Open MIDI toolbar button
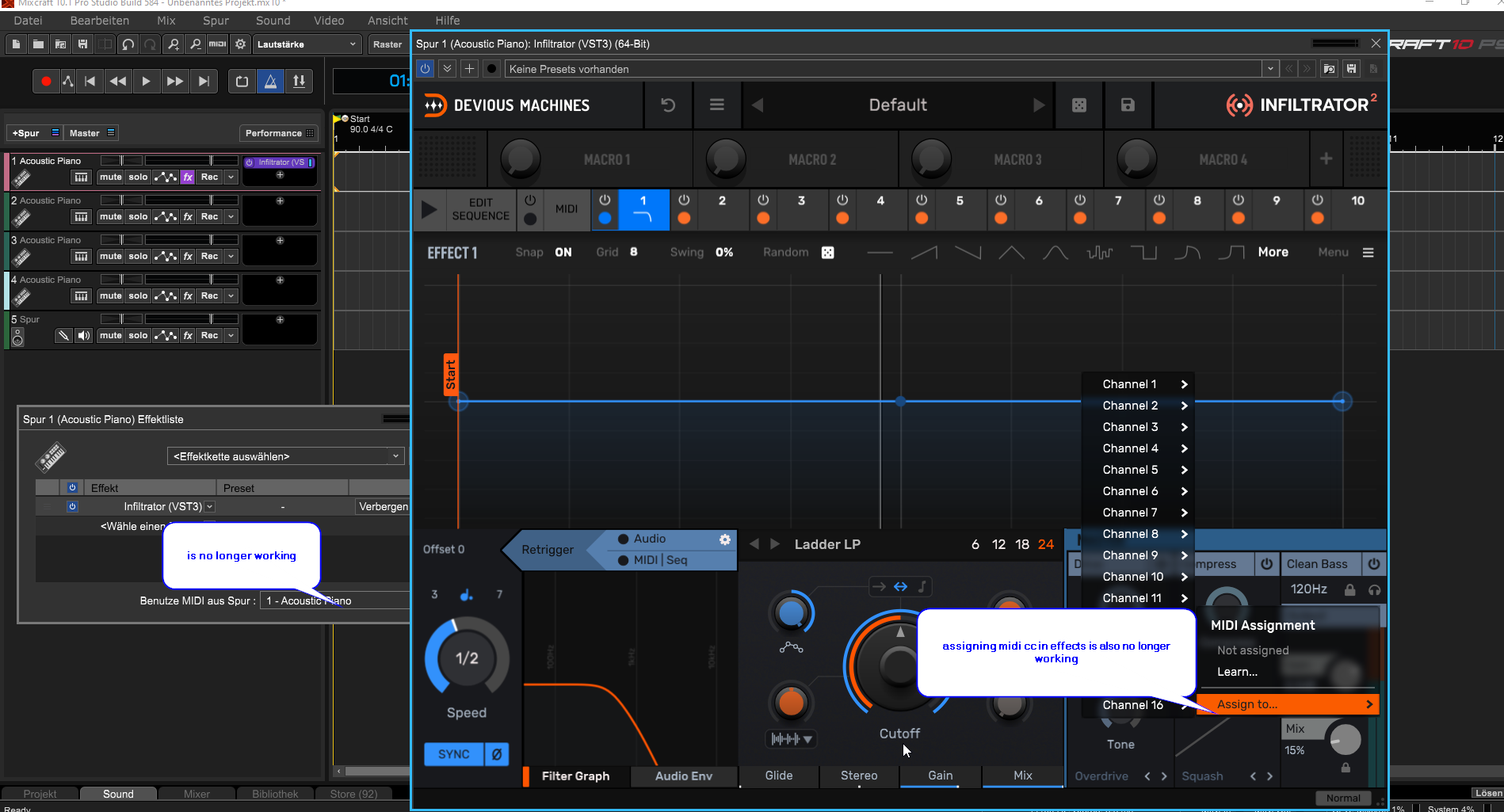Image resolution: width=1504 pixels, height=812 pixels. [x=217, y=44]
